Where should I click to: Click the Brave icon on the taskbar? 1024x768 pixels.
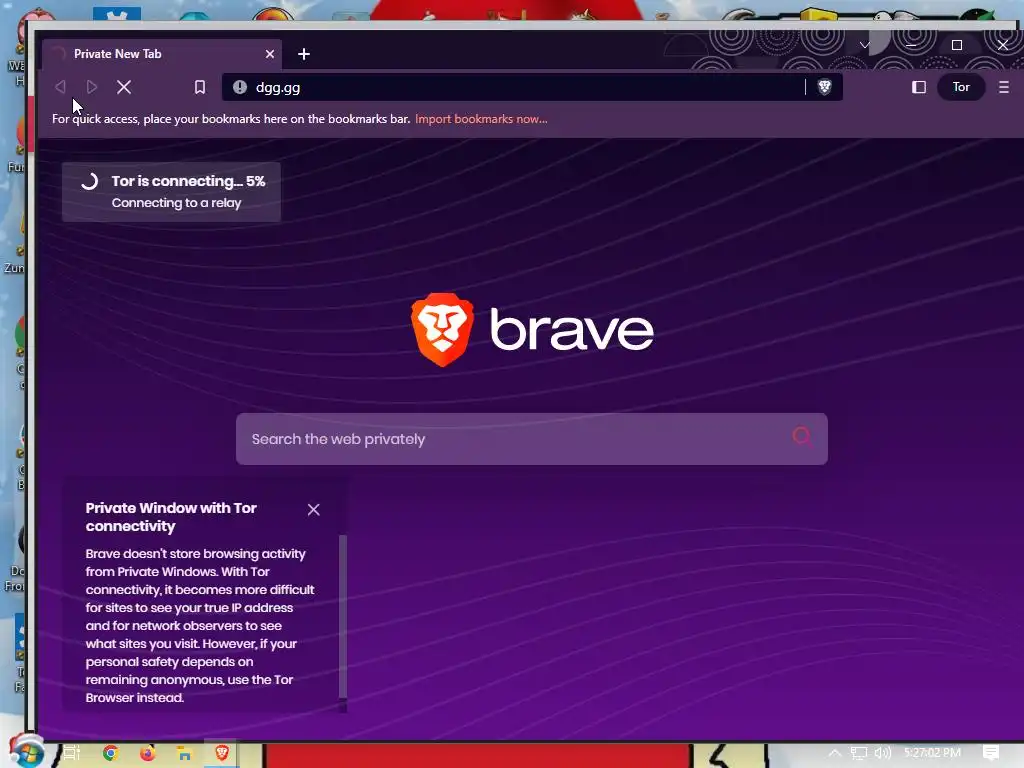point(222,753)
